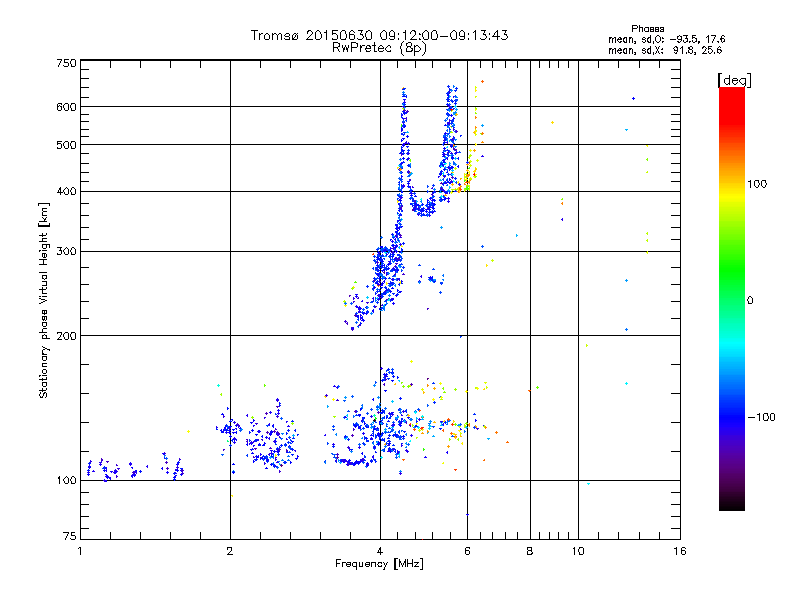Click the y-axis label '600'
800x600 pixels.
tap(66, 107)
